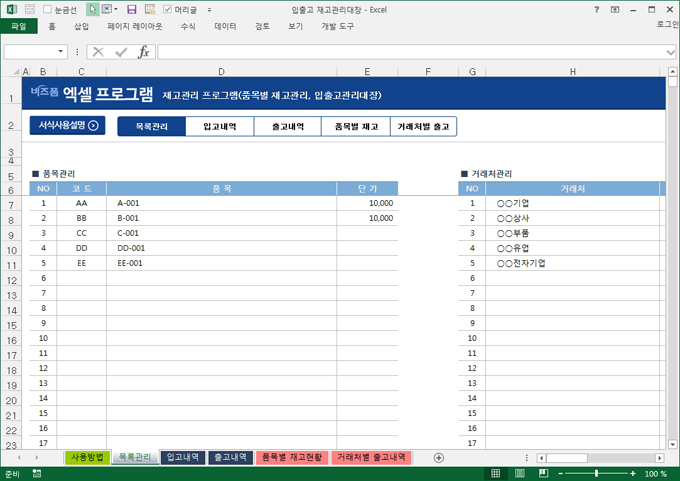
Task: Expand the Name Box dropdown
Action: [62, 52]
